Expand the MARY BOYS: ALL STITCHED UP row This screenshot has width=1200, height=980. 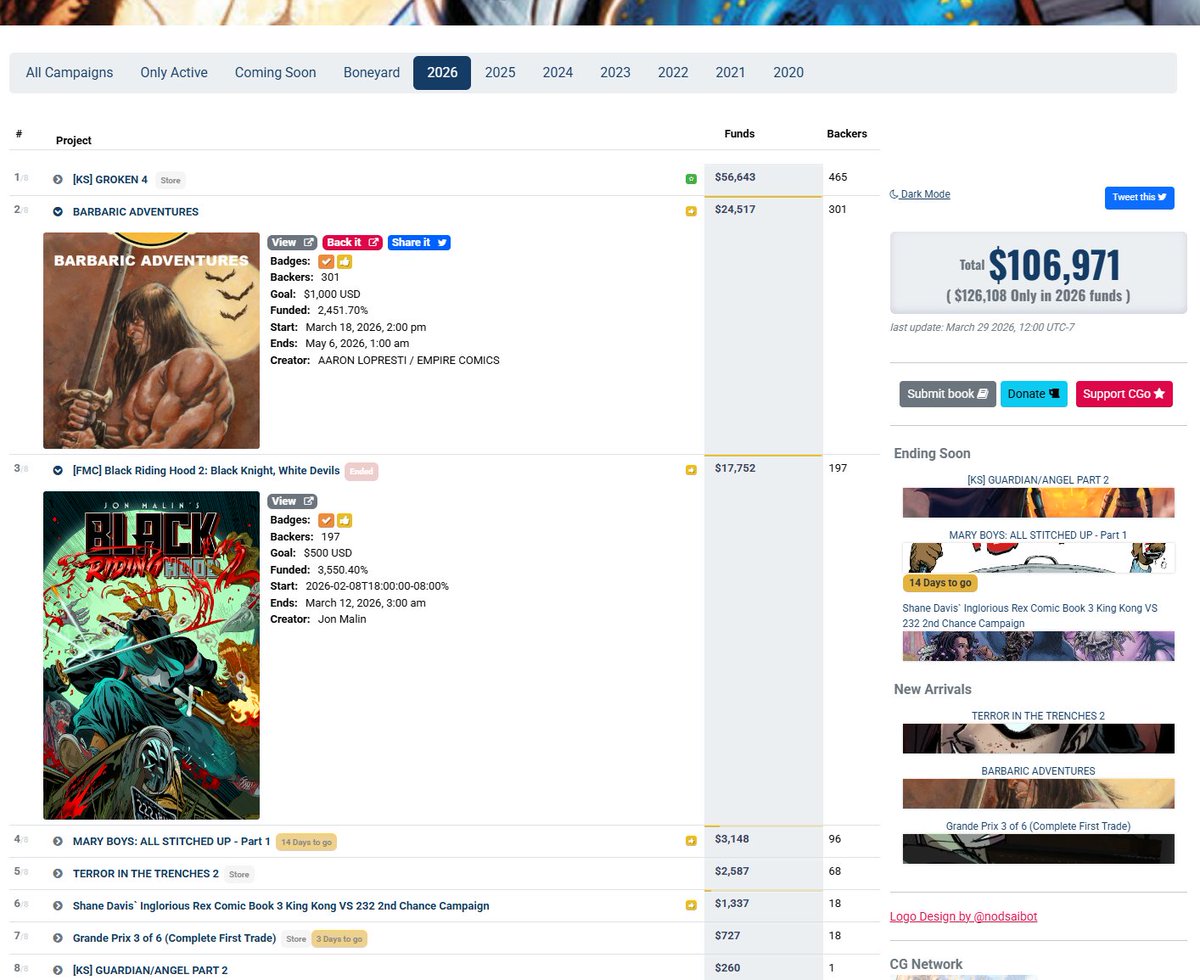[58, 842]
